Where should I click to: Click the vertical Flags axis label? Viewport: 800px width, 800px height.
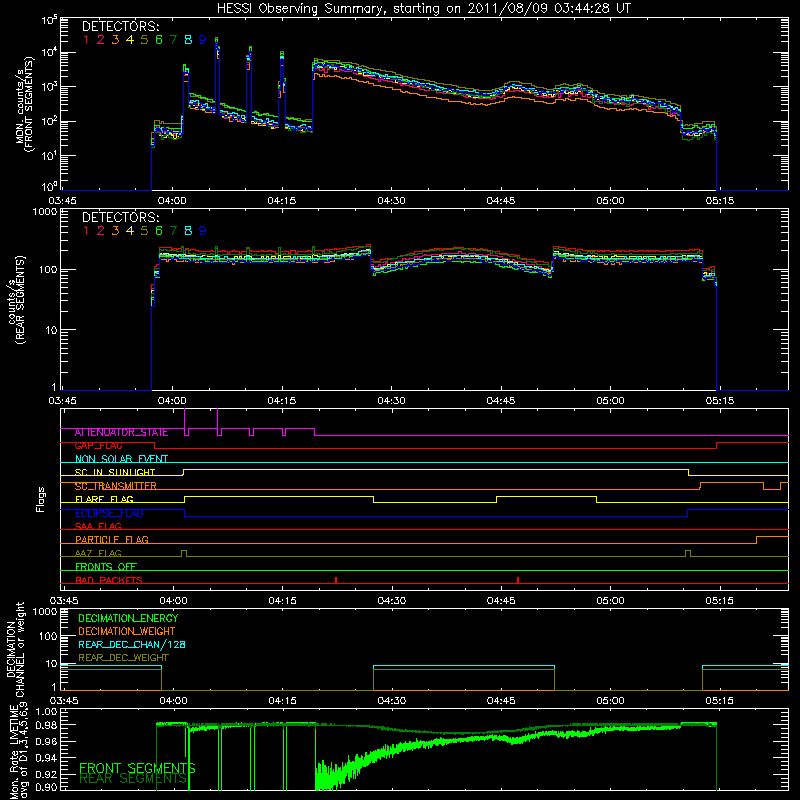coord(41,499)
